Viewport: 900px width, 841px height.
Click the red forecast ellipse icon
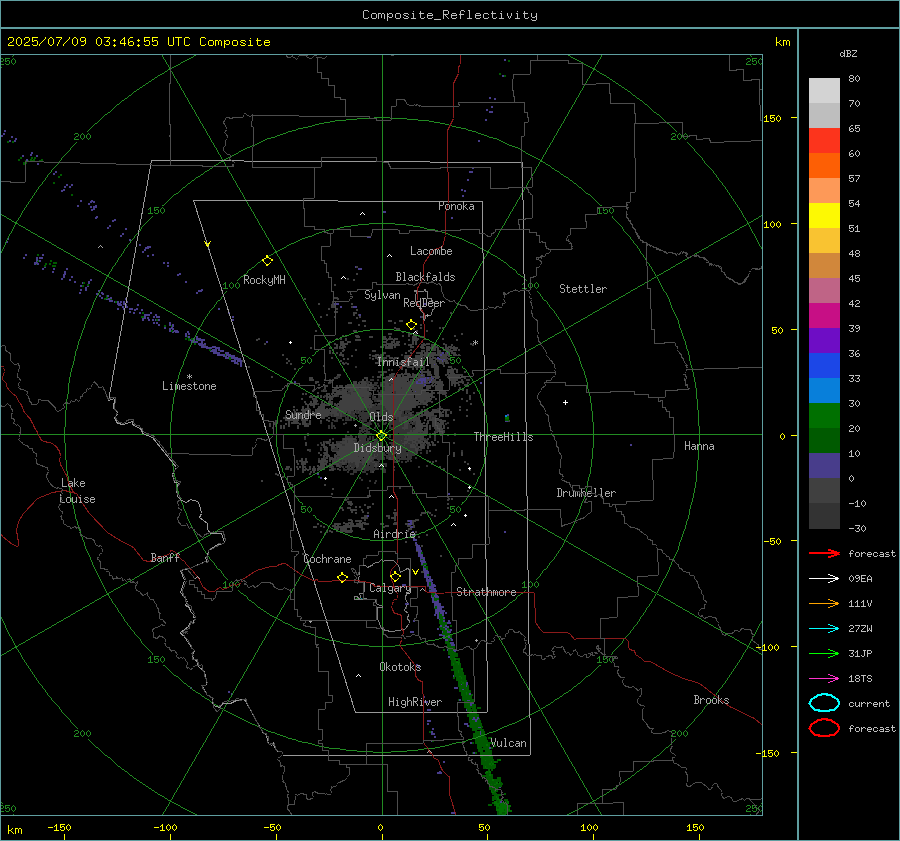824,728
